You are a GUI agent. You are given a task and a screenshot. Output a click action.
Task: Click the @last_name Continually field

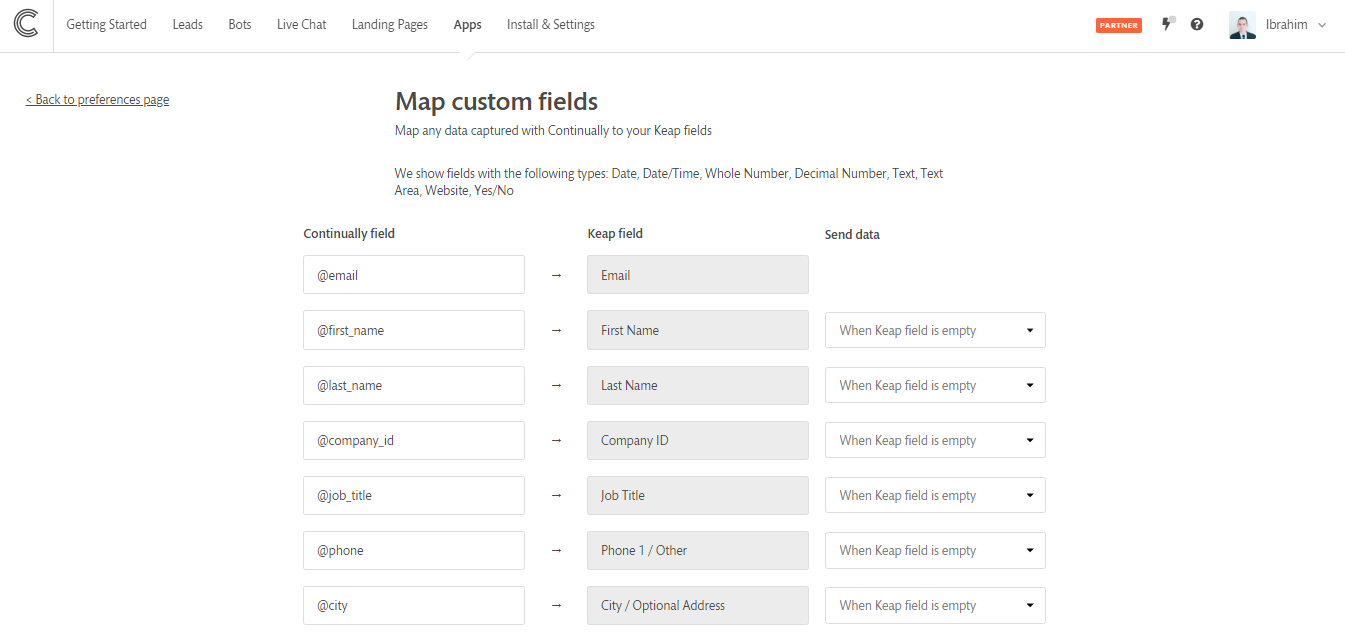tap(414, 385)
